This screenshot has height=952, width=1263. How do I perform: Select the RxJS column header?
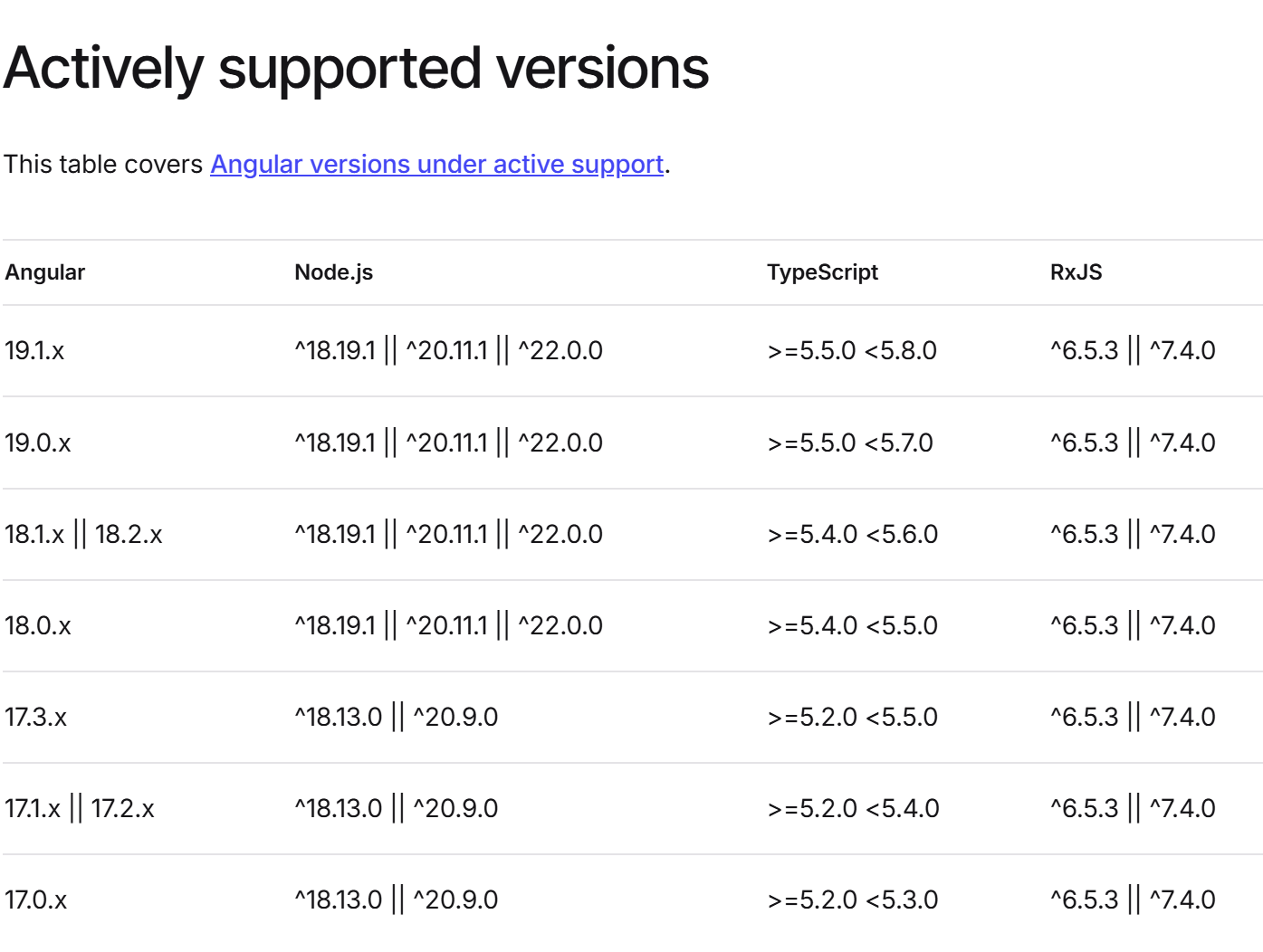click(x=1076, y=272)
